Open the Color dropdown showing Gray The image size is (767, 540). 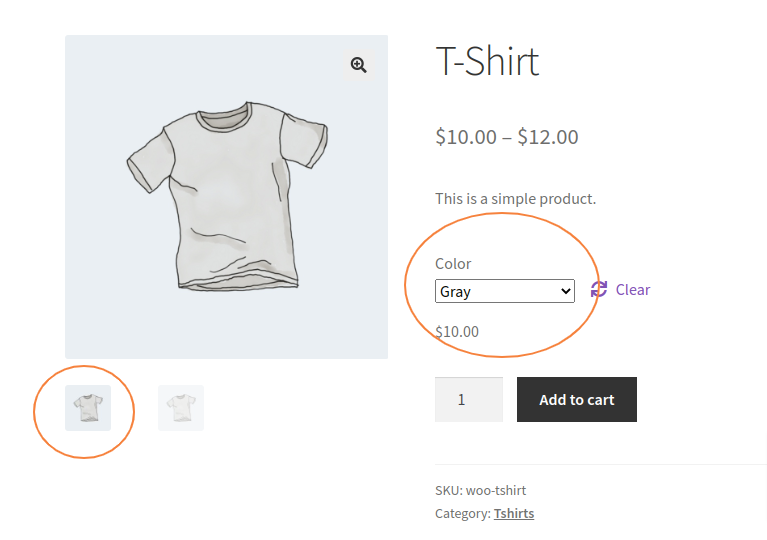(x=504, y=291)
